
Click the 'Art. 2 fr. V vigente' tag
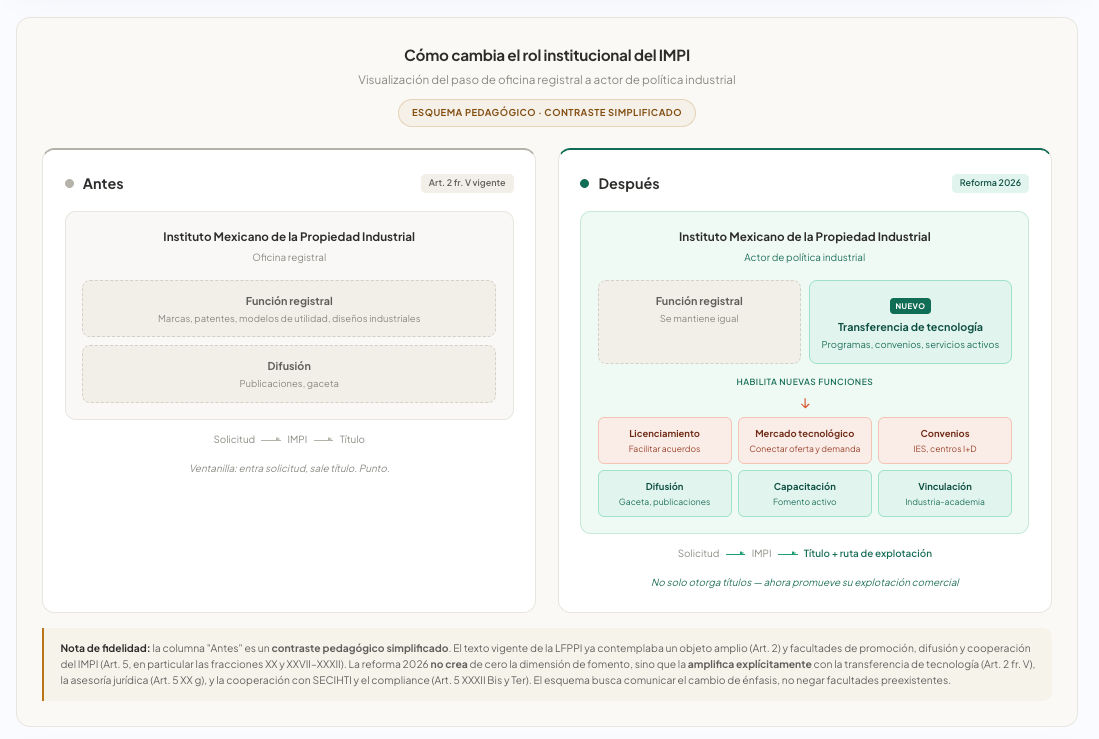tap(467, 183)
